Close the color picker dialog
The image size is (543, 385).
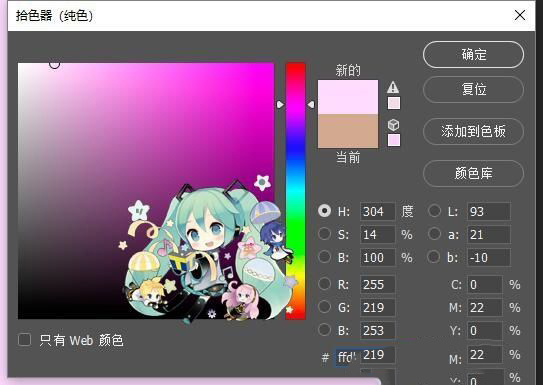tap(519, 15)
